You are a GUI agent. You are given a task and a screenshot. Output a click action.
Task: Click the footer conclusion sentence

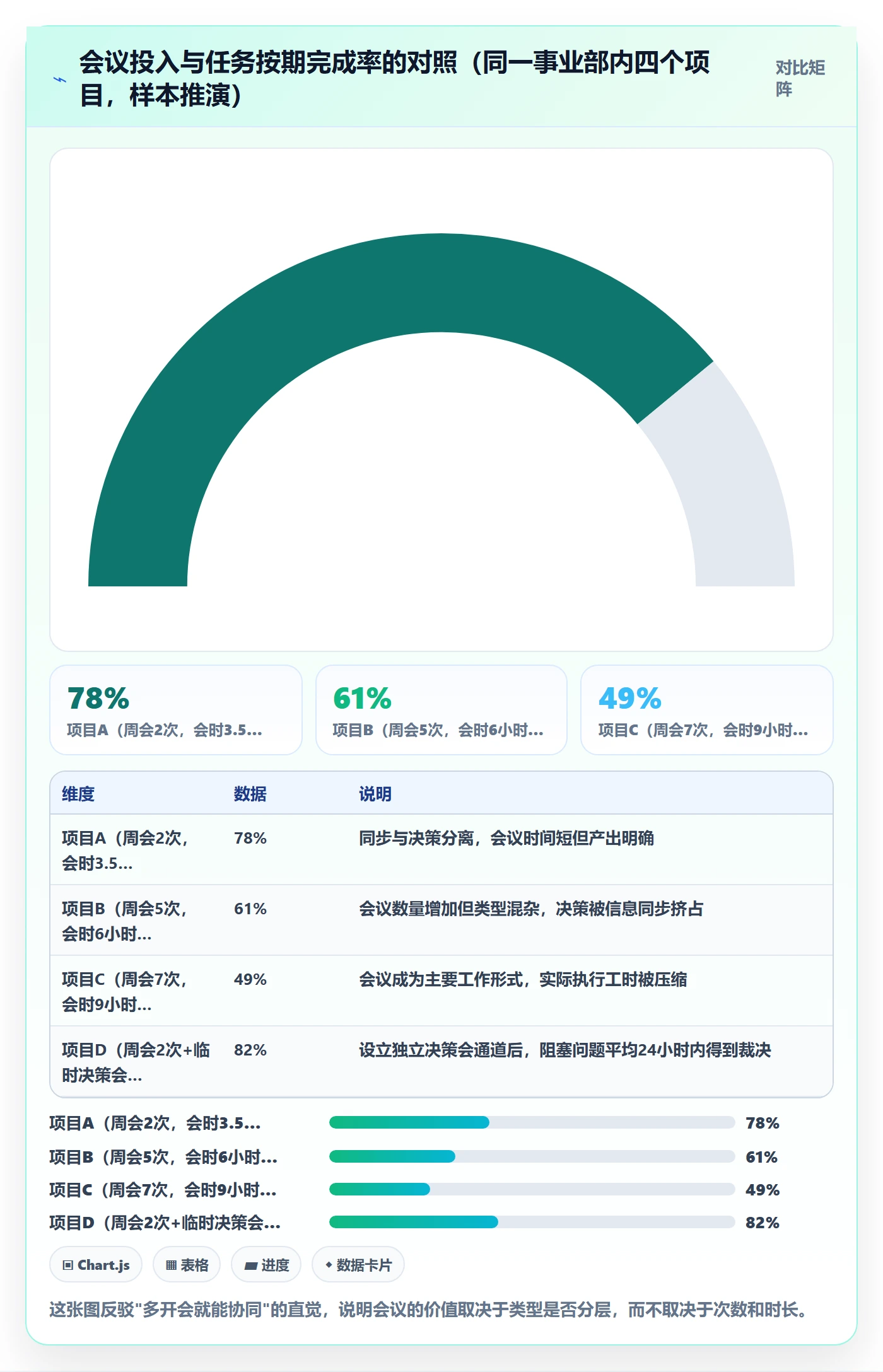pos(428,1310)
